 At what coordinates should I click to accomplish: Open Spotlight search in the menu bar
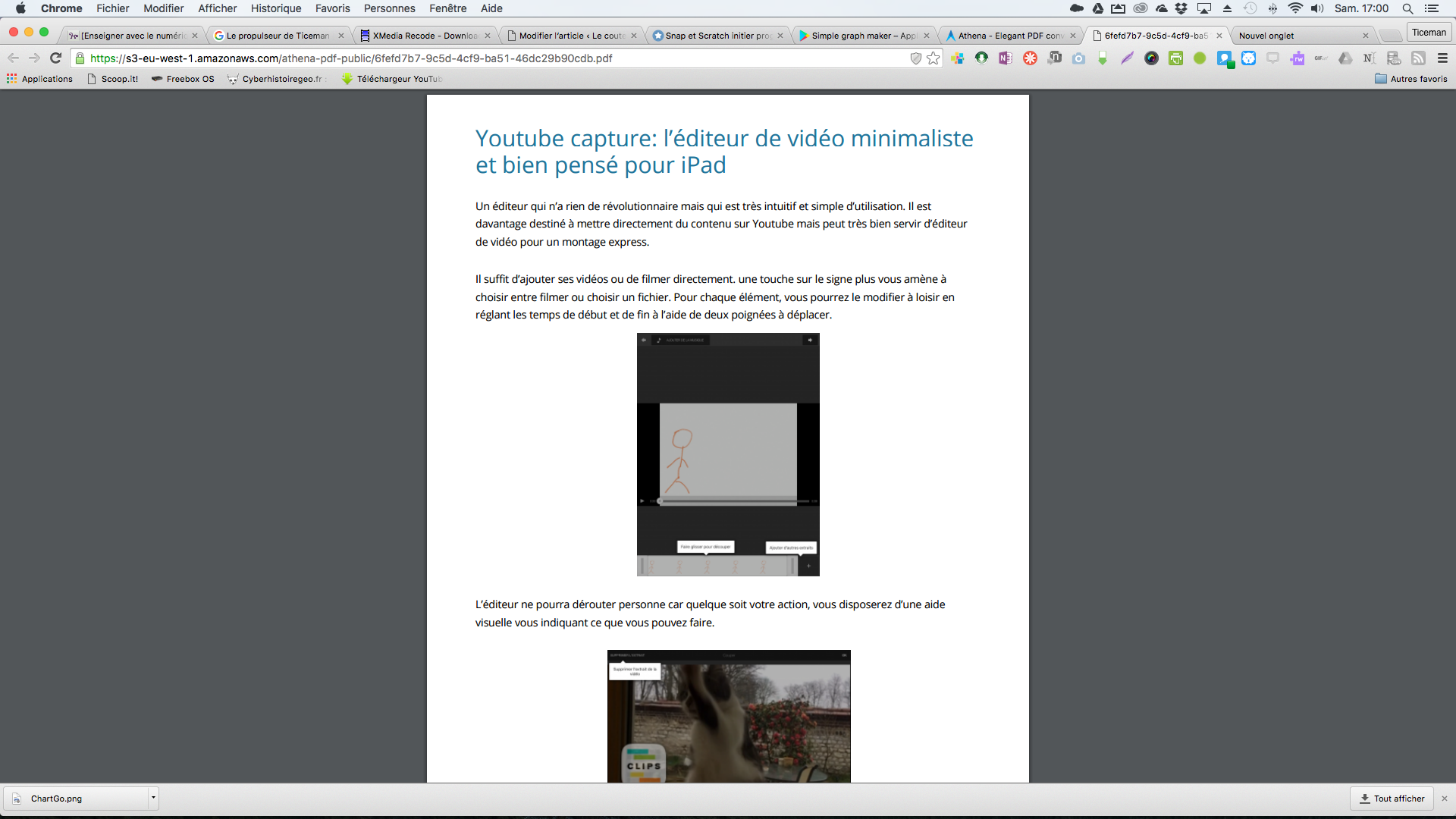[1407, 8]
